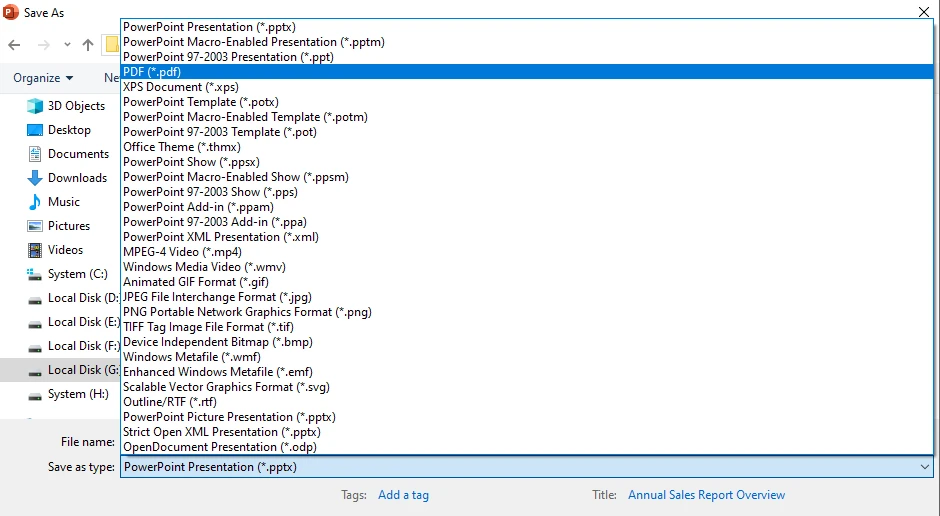Choose PNG Portable Network Graphics Format
Screen dimensions: 940x516
(x=527, y=312)
